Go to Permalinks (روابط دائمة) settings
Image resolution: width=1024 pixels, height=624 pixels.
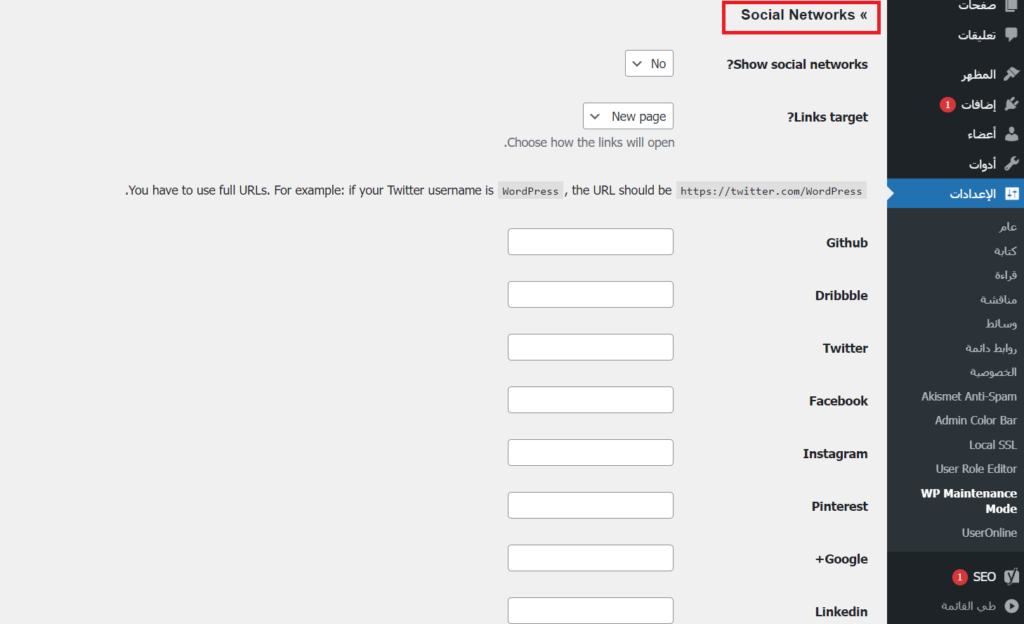tap(991, 348)
